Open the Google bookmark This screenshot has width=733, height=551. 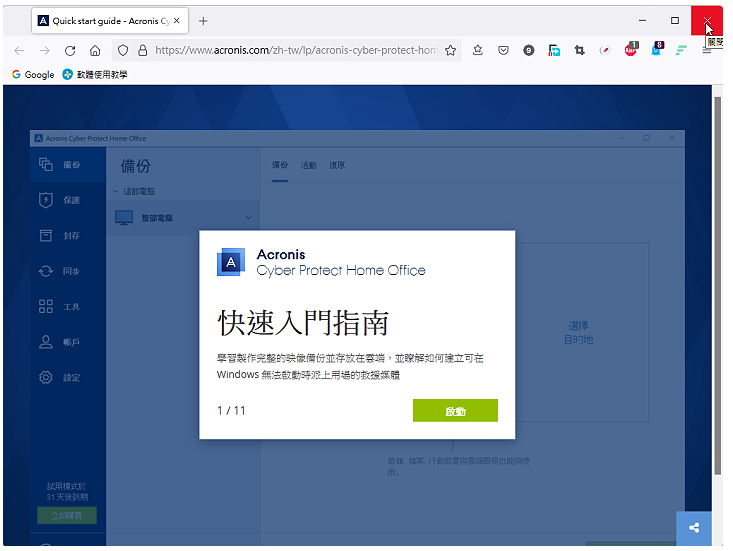point(33,74)
